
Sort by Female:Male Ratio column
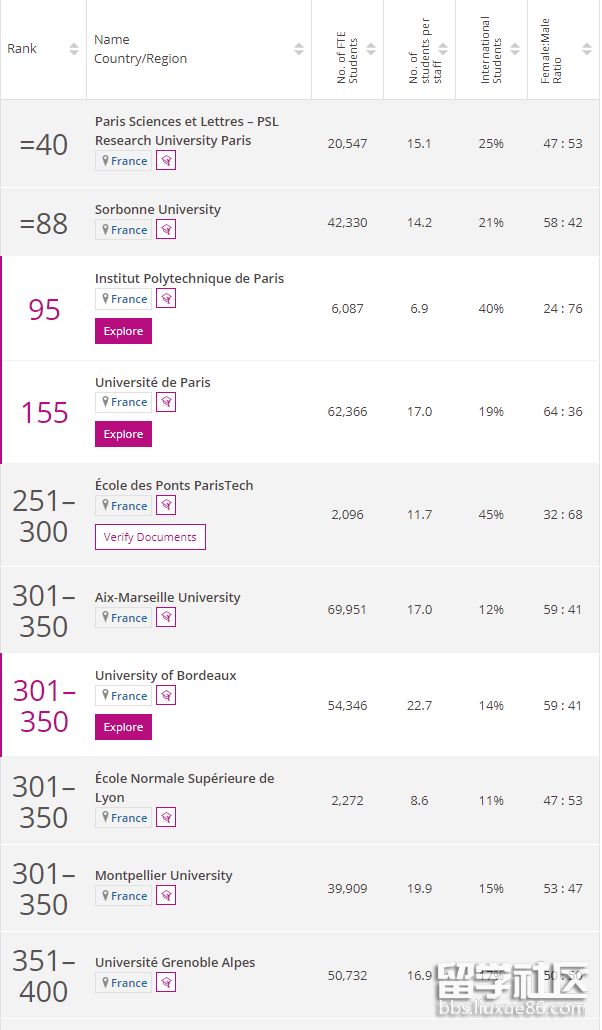586,49
